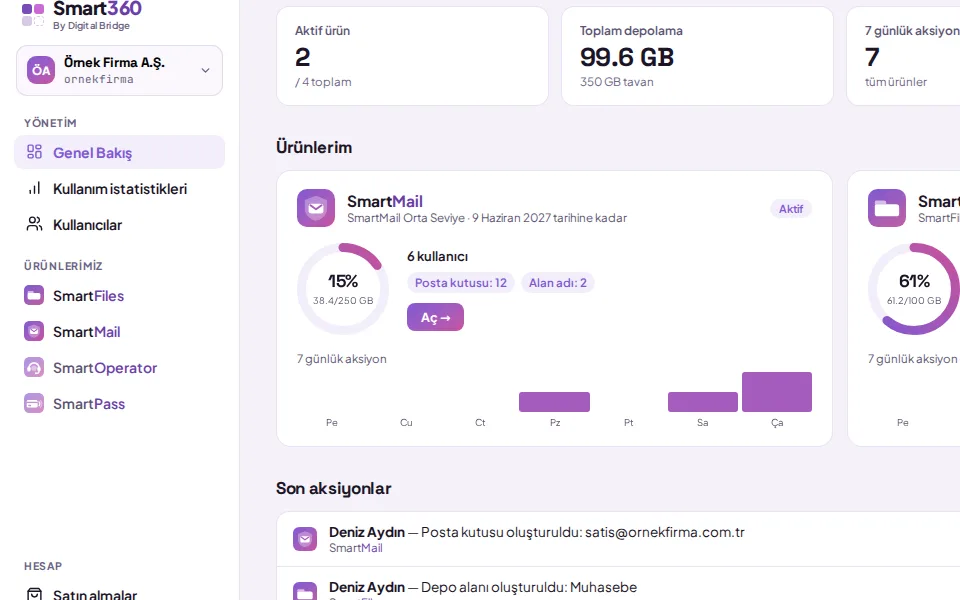The width and height of the screenshot is (960, 600).
Task: Click the Aktif ürün stat card
Action: click(413, 56)
